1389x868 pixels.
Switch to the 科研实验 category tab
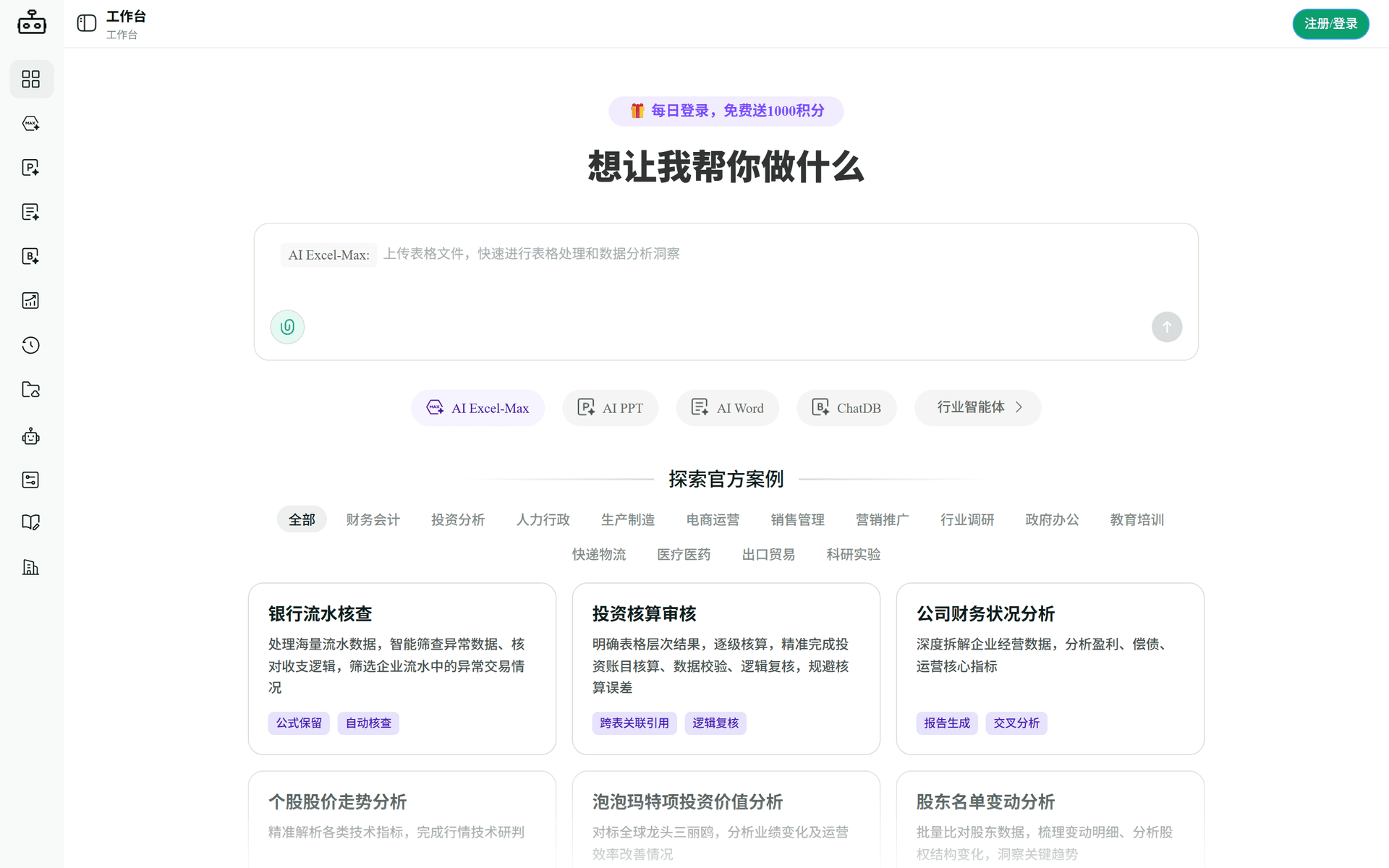854,554
